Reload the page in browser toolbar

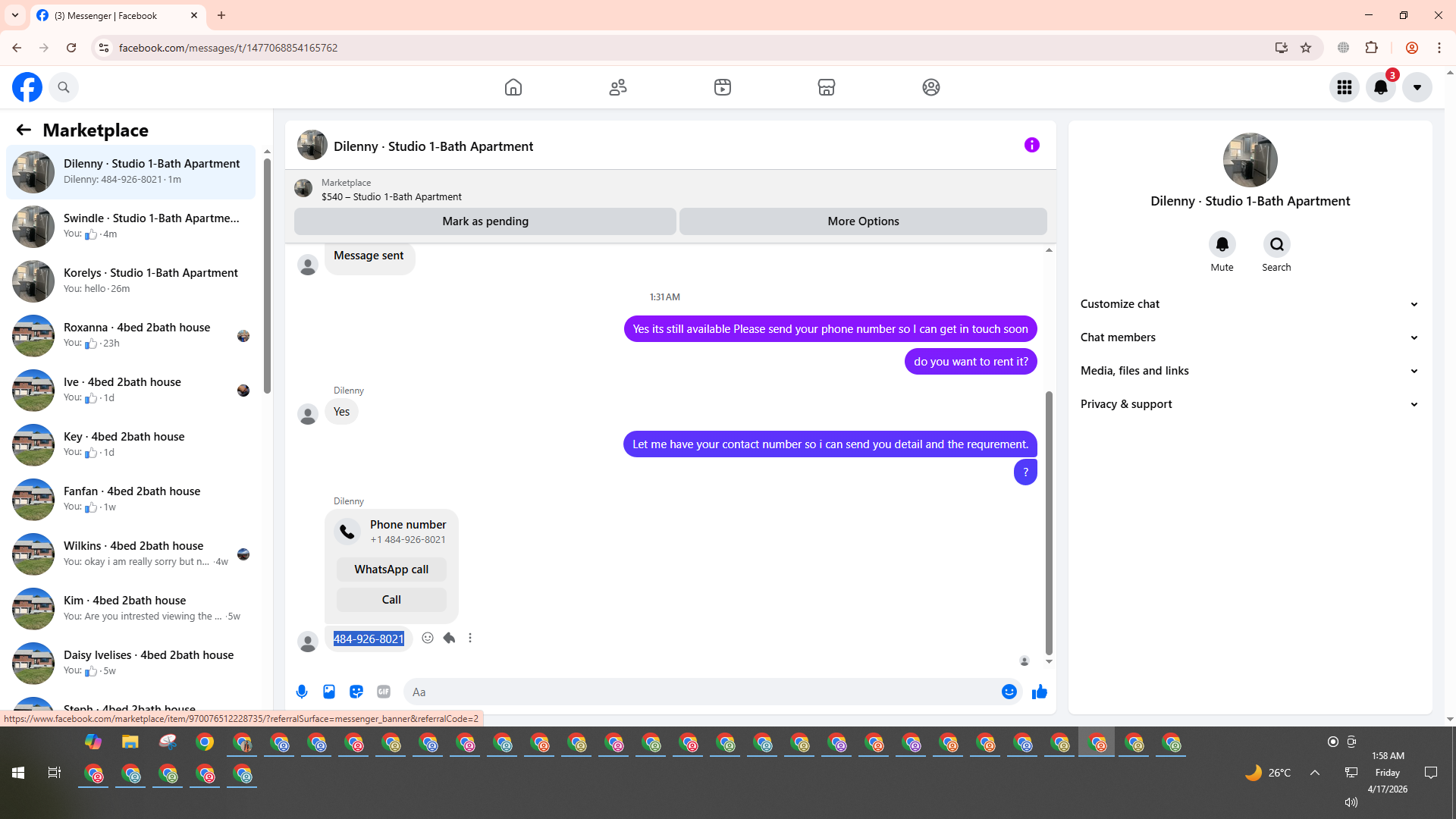[71, 48]
